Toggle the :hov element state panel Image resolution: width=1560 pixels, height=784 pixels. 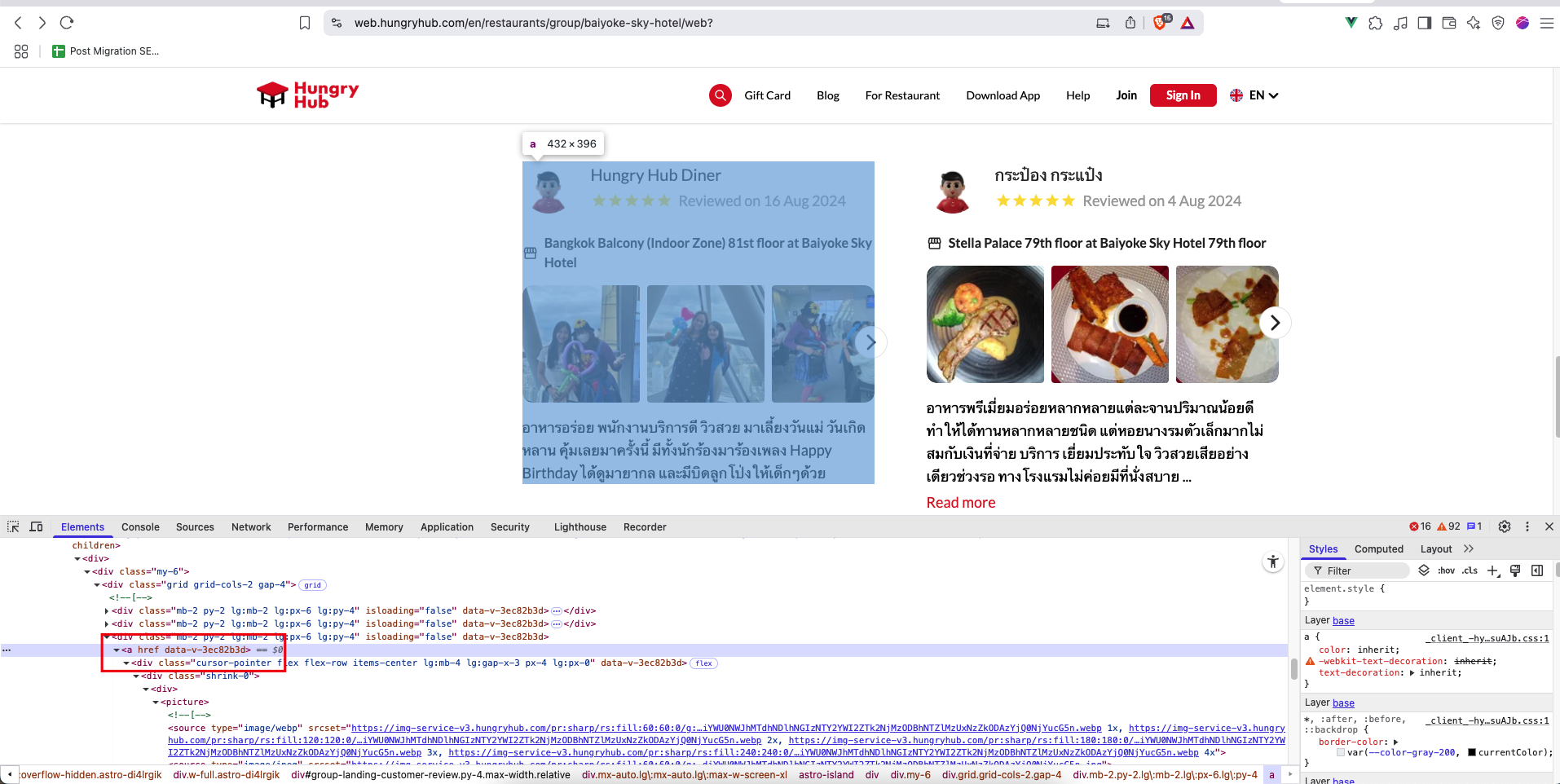point(1446,570)
